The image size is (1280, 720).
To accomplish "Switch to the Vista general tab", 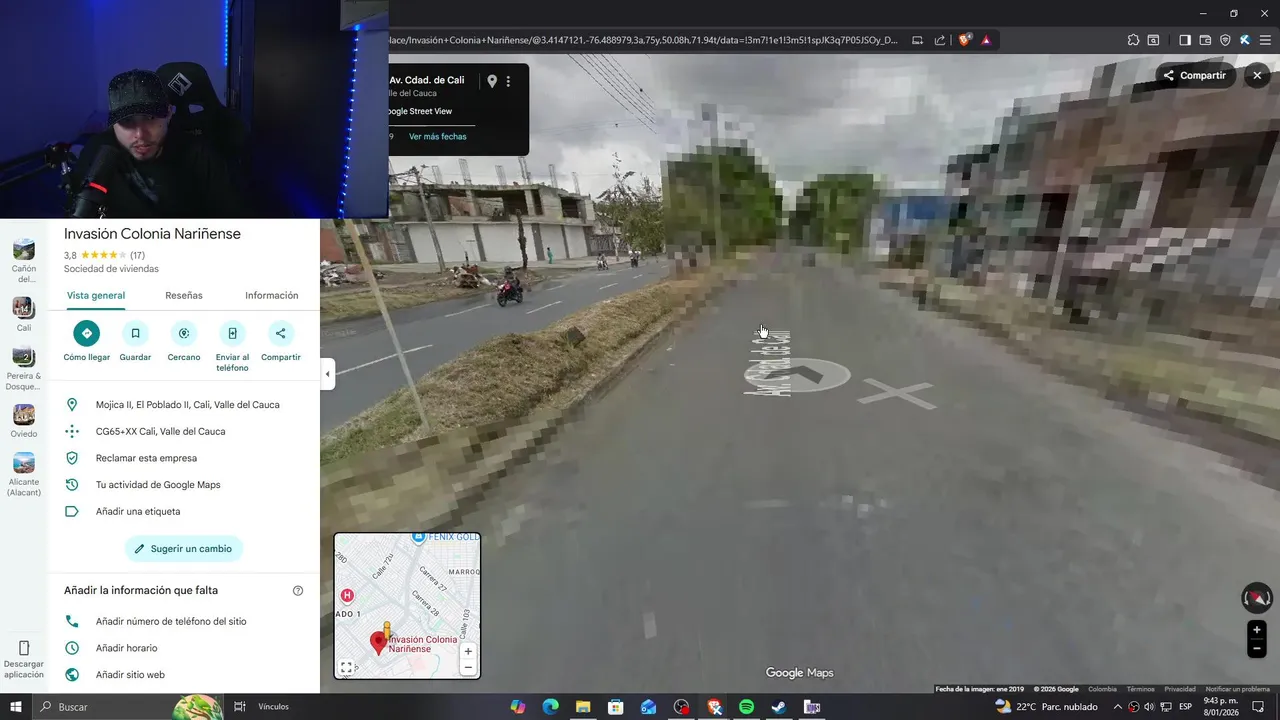I will [x=96, y=295].
